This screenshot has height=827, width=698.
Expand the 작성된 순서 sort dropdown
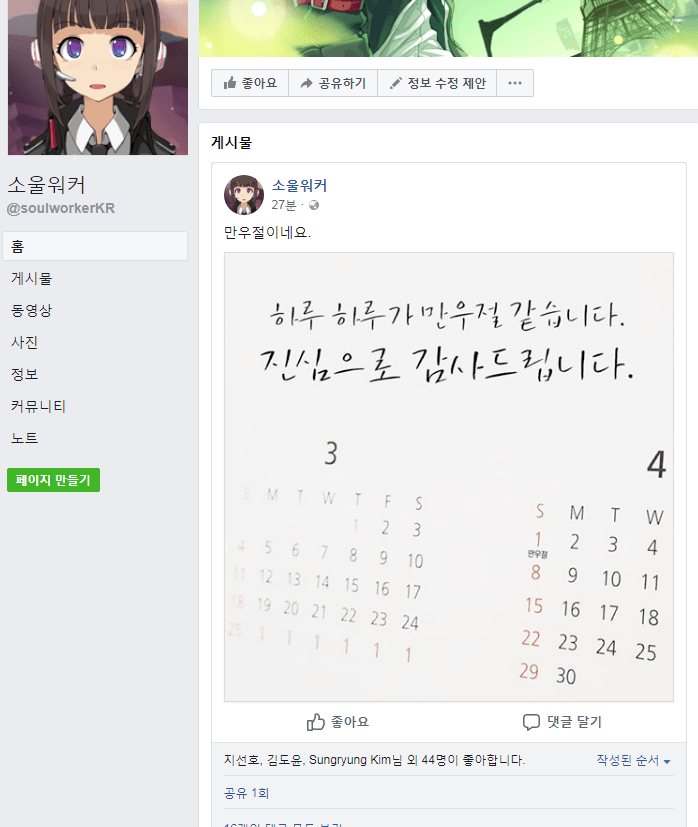(x=634, y=760)
